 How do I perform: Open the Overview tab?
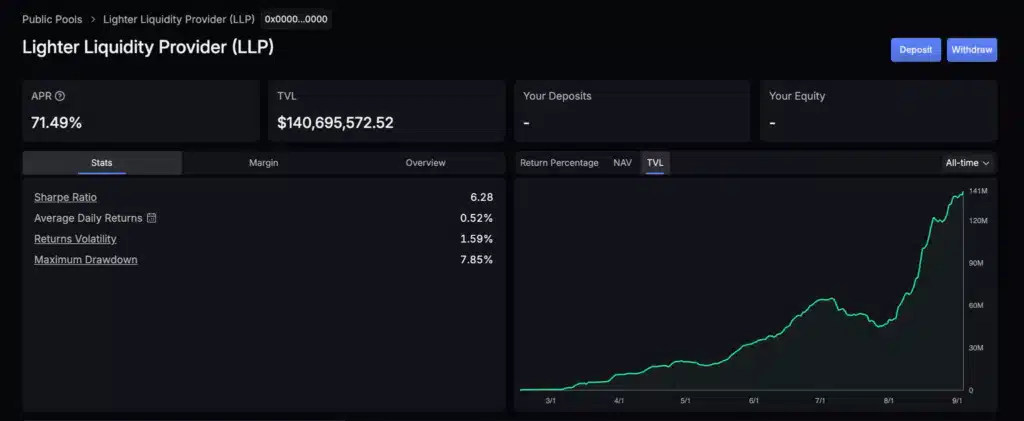coord(425,163)
